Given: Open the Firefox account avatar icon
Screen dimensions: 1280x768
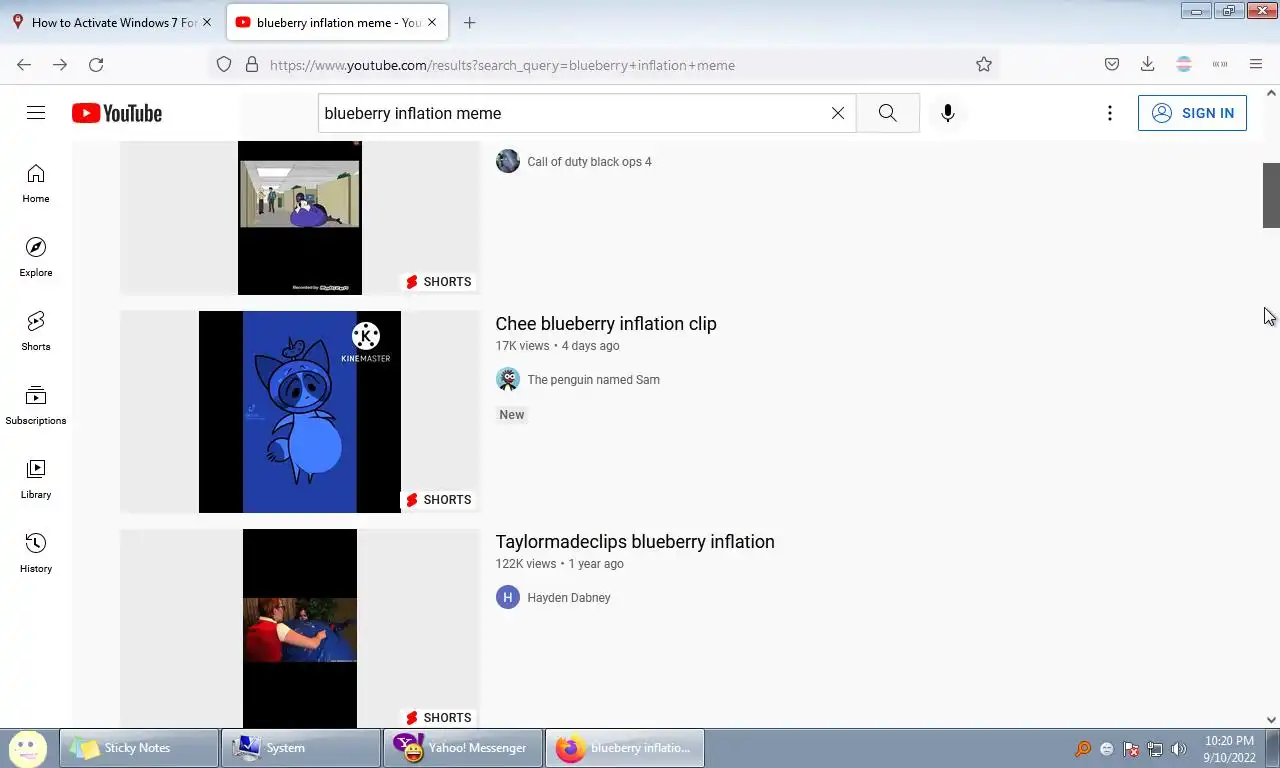Looking at the screenshot, I should click(1184, 65).
